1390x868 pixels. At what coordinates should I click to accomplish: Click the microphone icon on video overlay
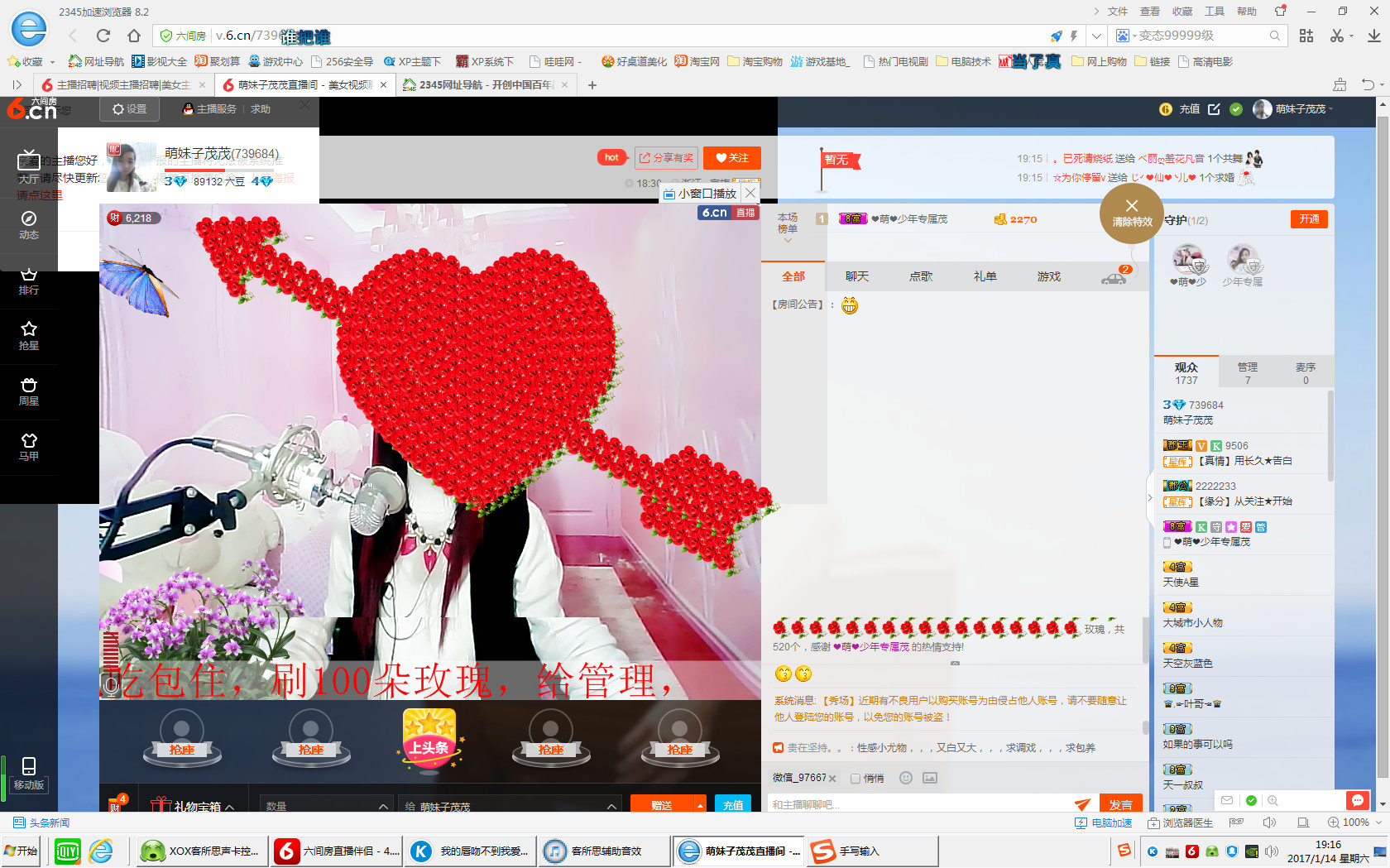(111, 685)
